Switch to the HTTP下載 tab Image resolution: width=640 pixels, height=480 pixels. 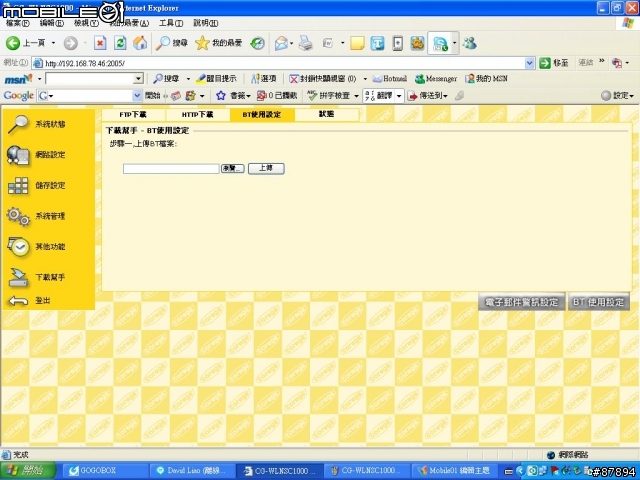click(x=198, y=115)
